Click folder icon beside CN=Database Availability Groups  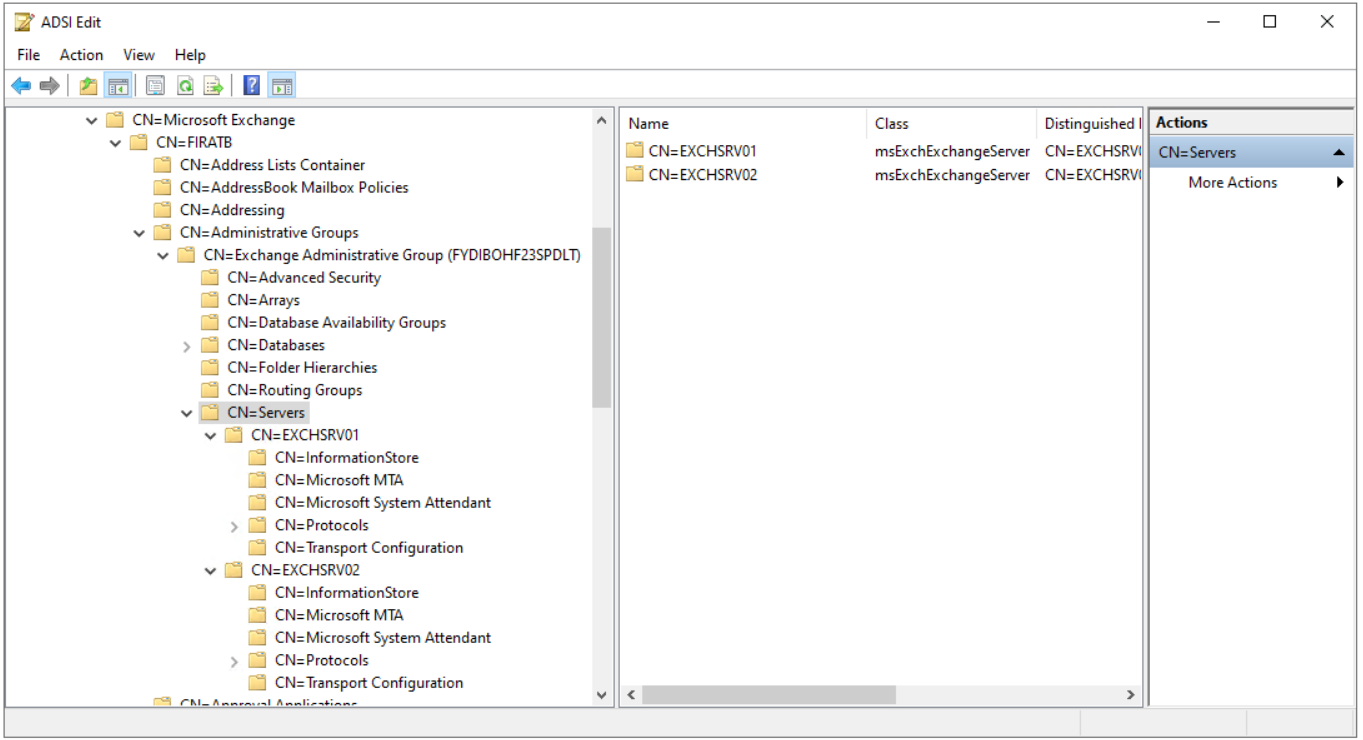point(210,322)
